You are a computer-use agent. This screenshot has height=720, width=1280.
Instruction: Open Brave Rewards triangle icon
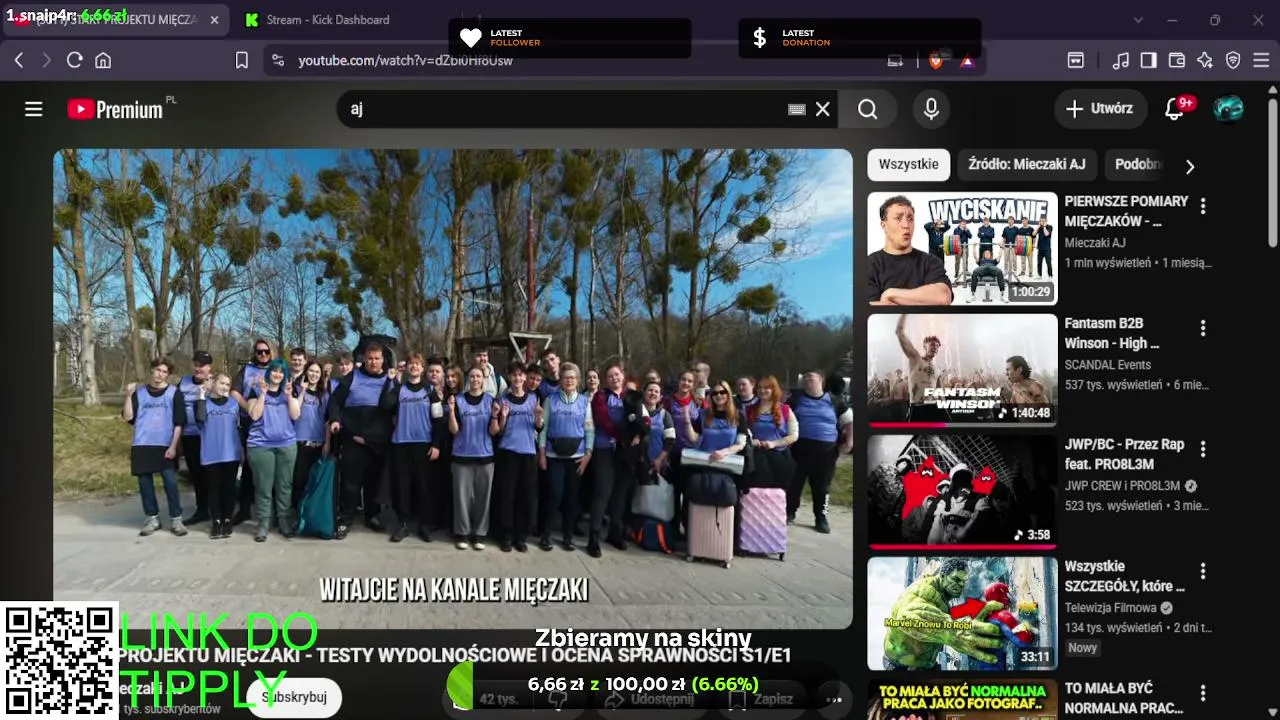967,61
